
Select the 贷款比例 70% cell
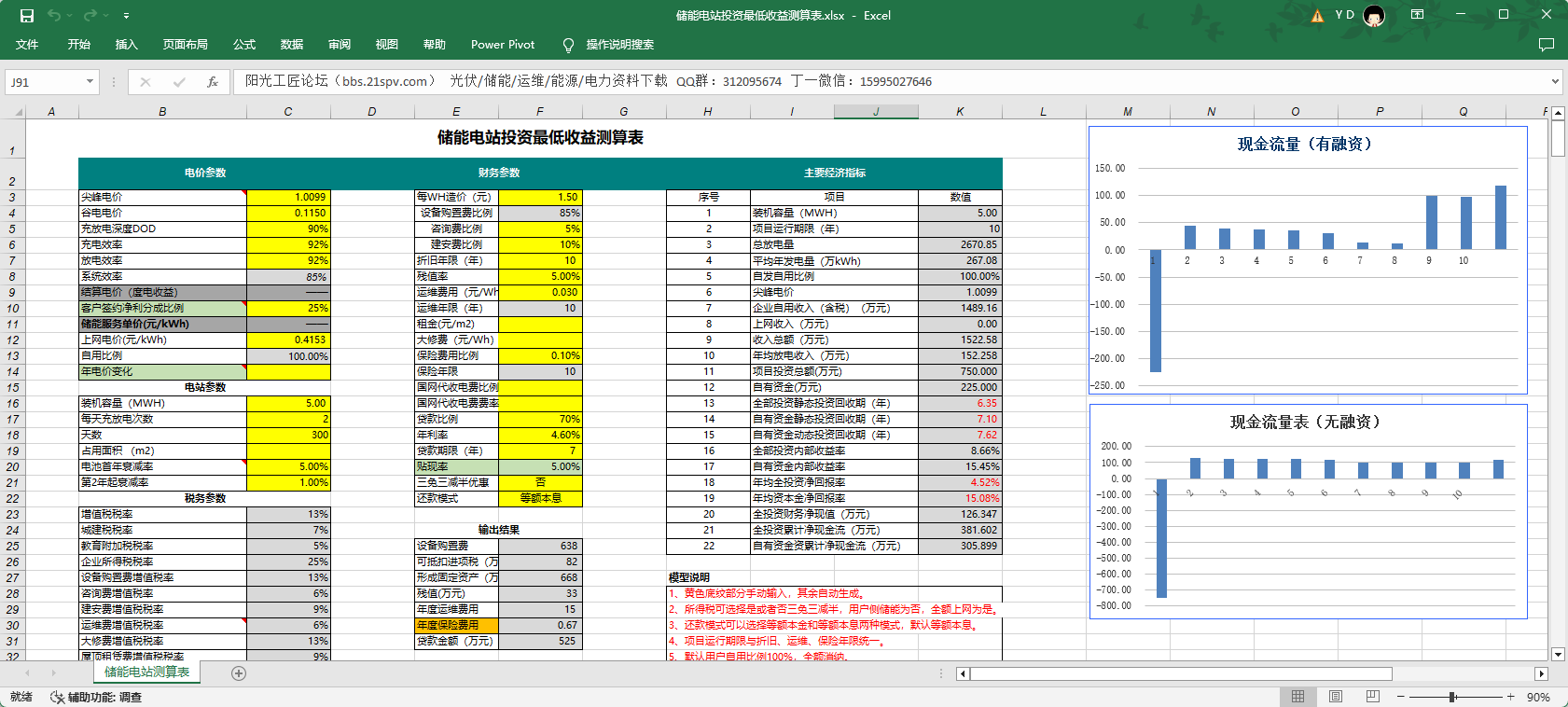[x=541, y=419]
